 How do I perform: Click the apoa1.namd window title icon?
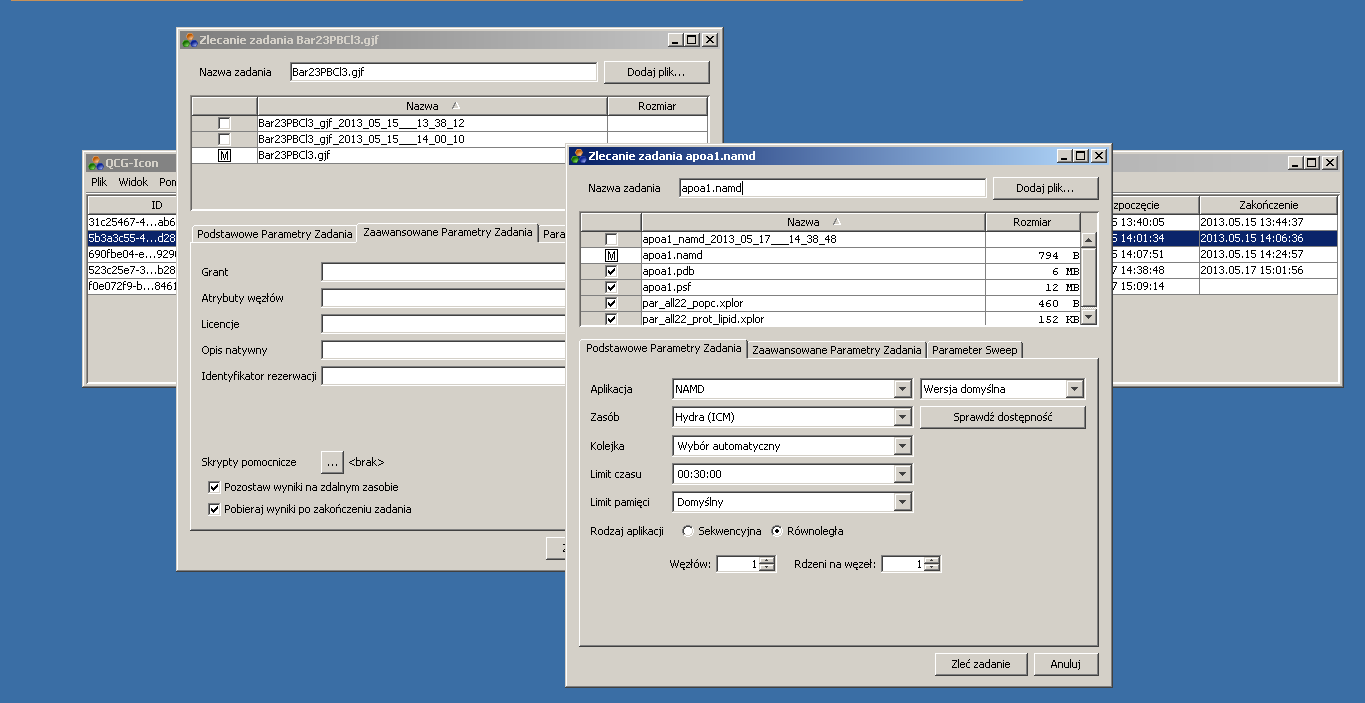[x=578, y=156]
